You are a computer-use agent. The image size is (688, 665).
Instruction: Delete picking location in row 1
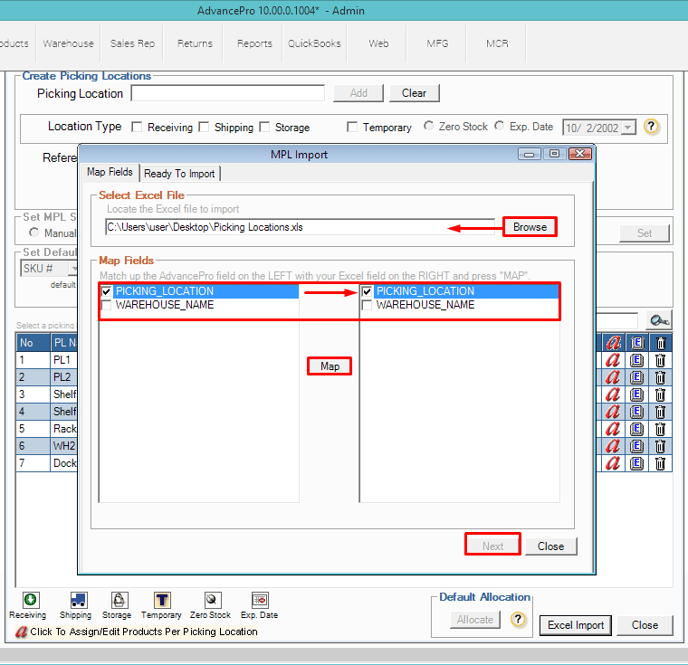660,360
